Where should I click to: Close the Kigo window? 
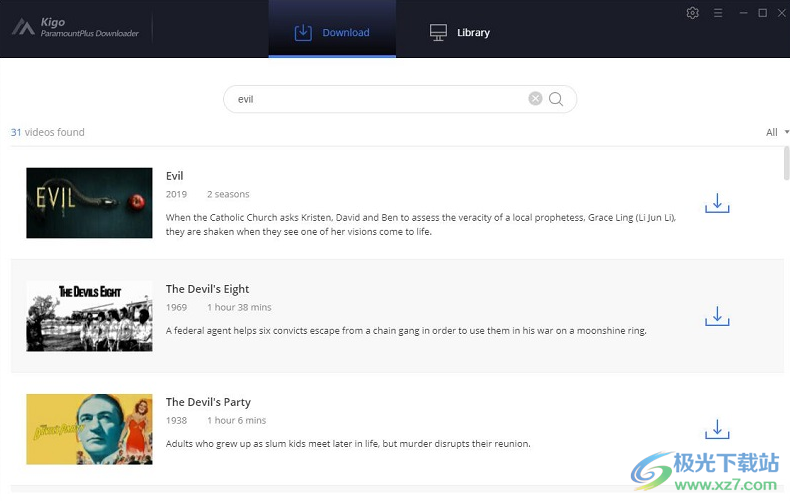[x=781, y=13]
